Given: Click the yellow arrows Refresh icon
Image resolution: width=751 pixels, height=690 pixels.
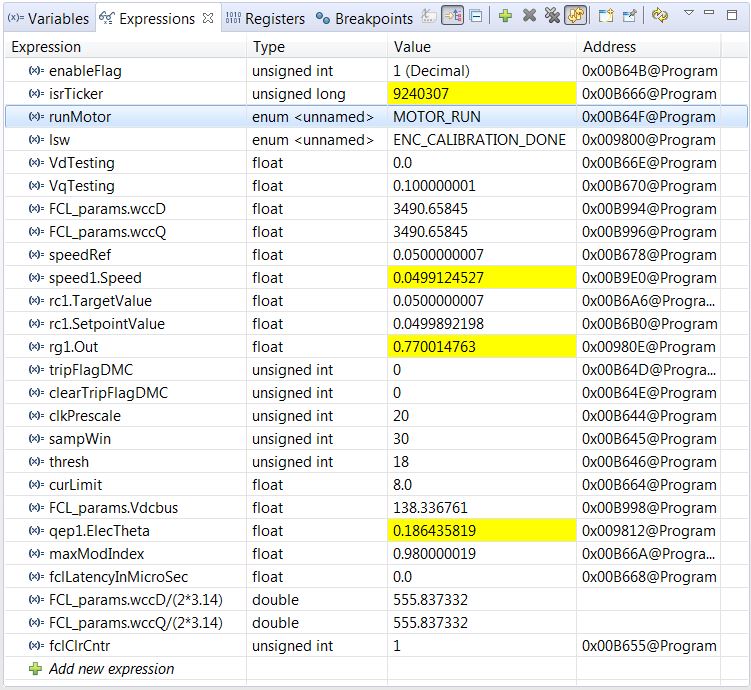Looking at the screenshot, I should pyautogui.click(x=659, y=17).
